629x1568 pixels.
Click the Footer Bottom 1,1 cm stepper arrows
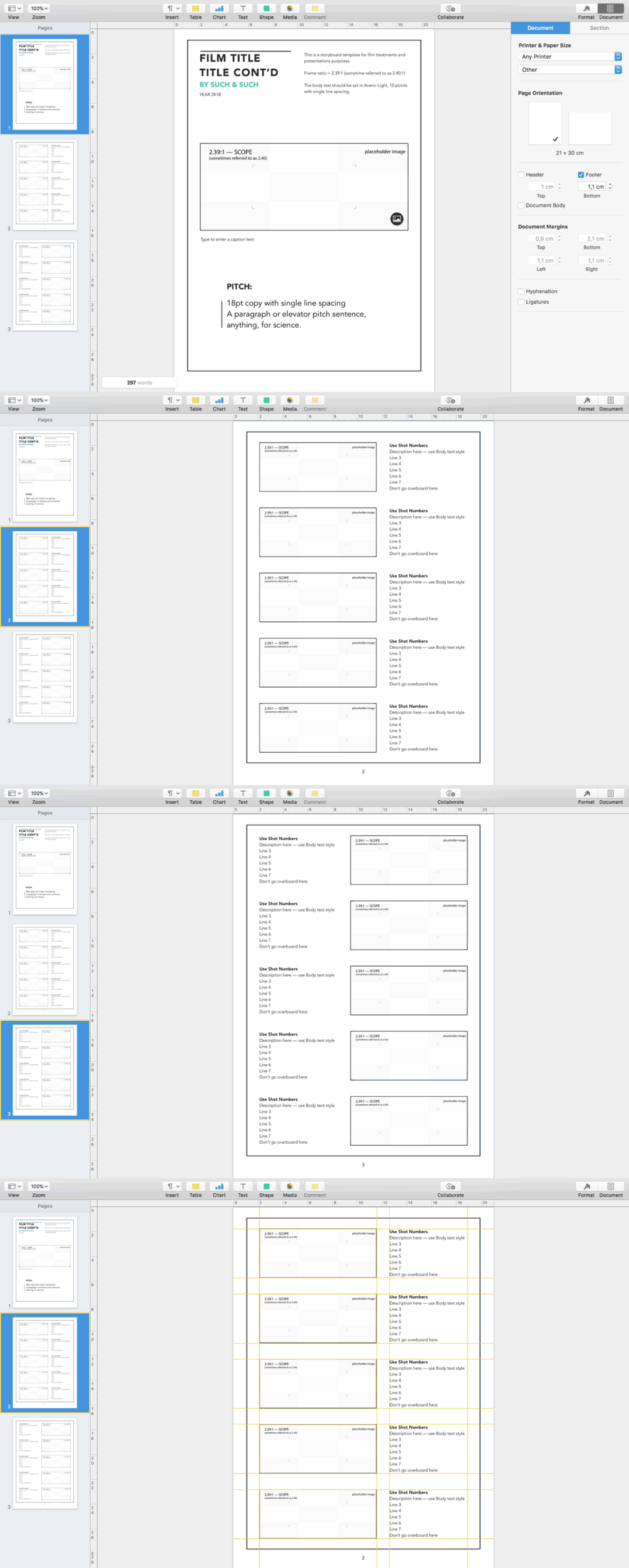click(610, 186)
